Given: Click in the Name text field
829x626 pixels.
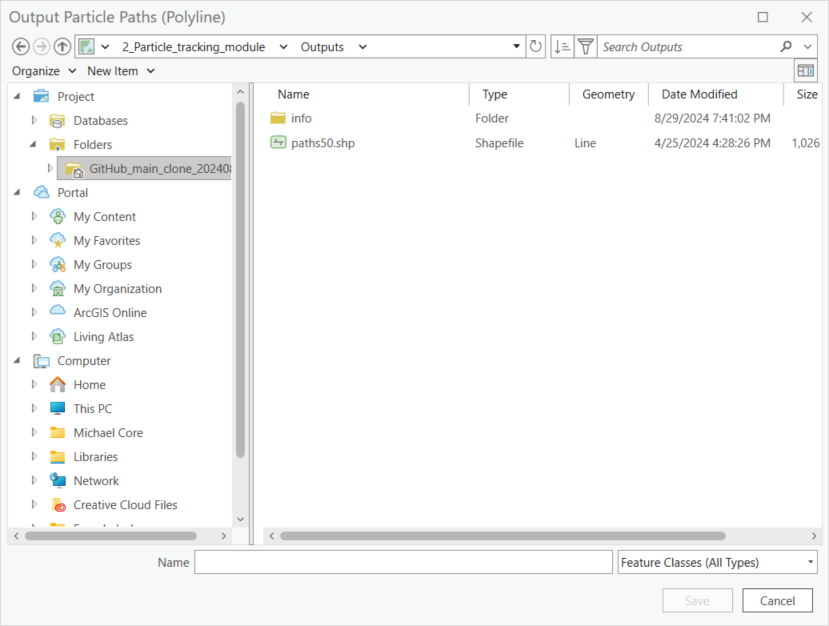Looking at the screenshot, I should point(403,562).
